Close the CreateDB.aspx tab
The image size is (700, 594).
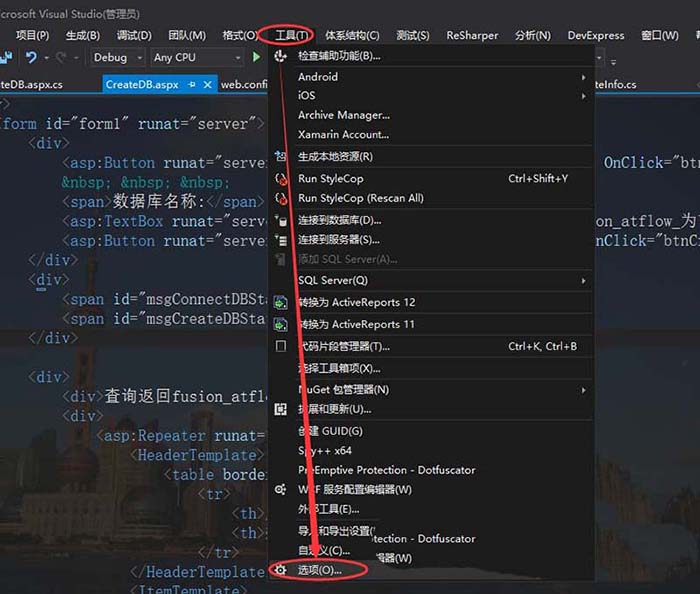pos(208,85)
